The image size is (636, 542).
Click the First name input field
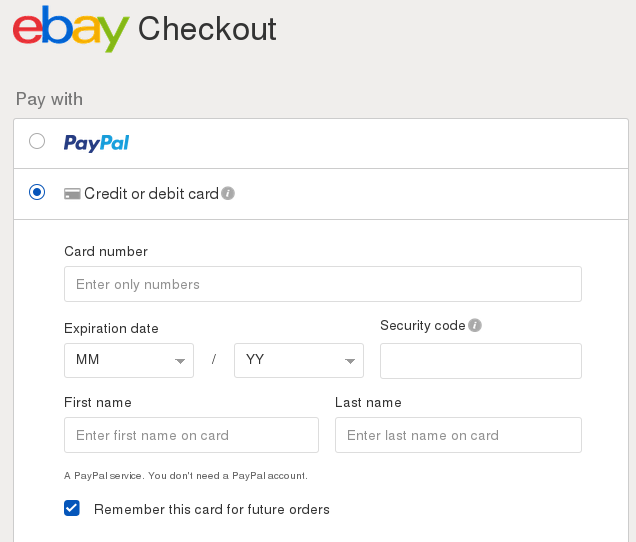point(191,435)
